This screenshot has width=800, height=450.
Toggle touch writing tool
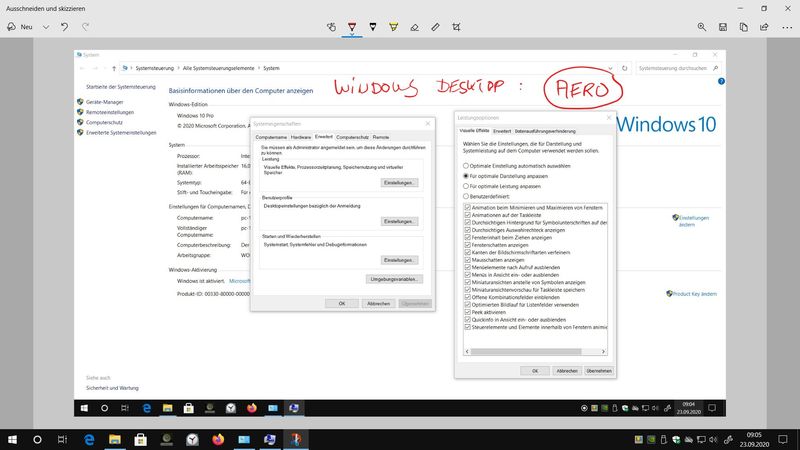(331, 27)
